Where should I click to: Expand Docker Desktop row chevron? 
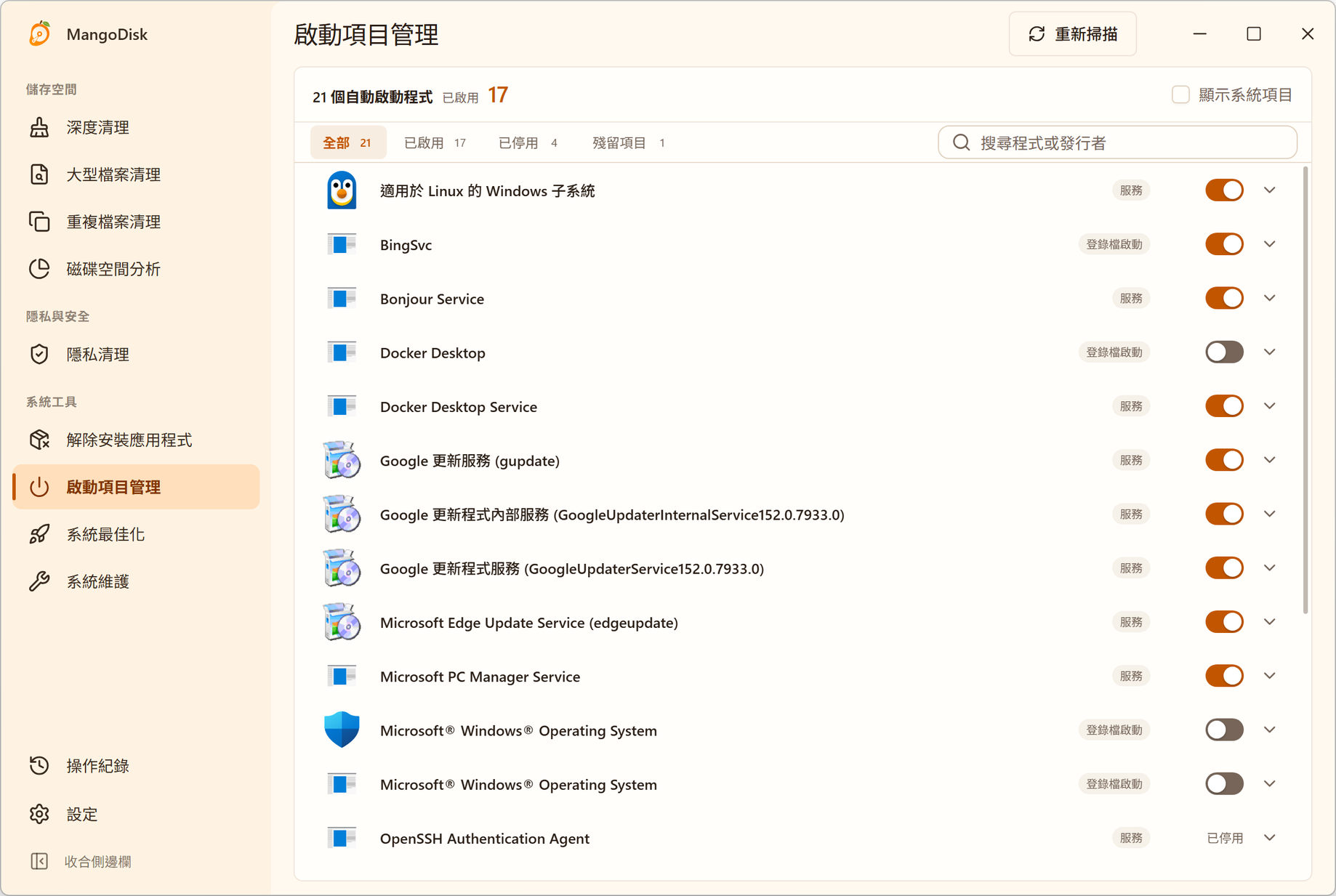[1270, 352]
